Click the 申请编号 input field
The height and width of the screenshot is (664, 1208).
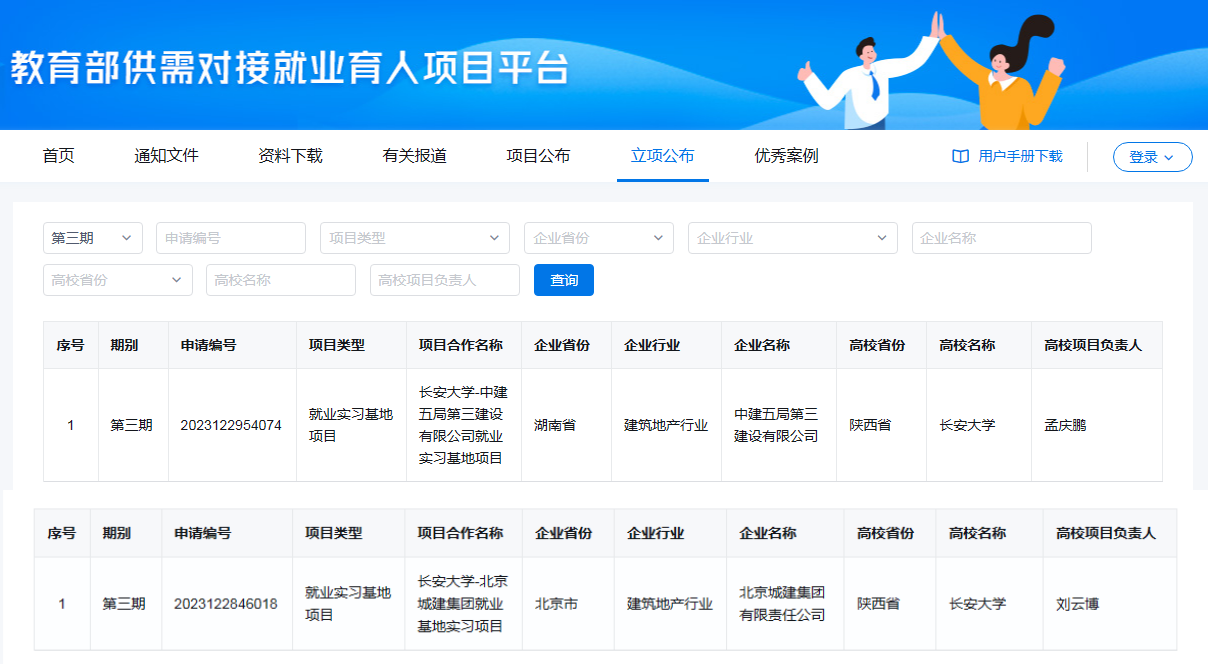[231, 238]
